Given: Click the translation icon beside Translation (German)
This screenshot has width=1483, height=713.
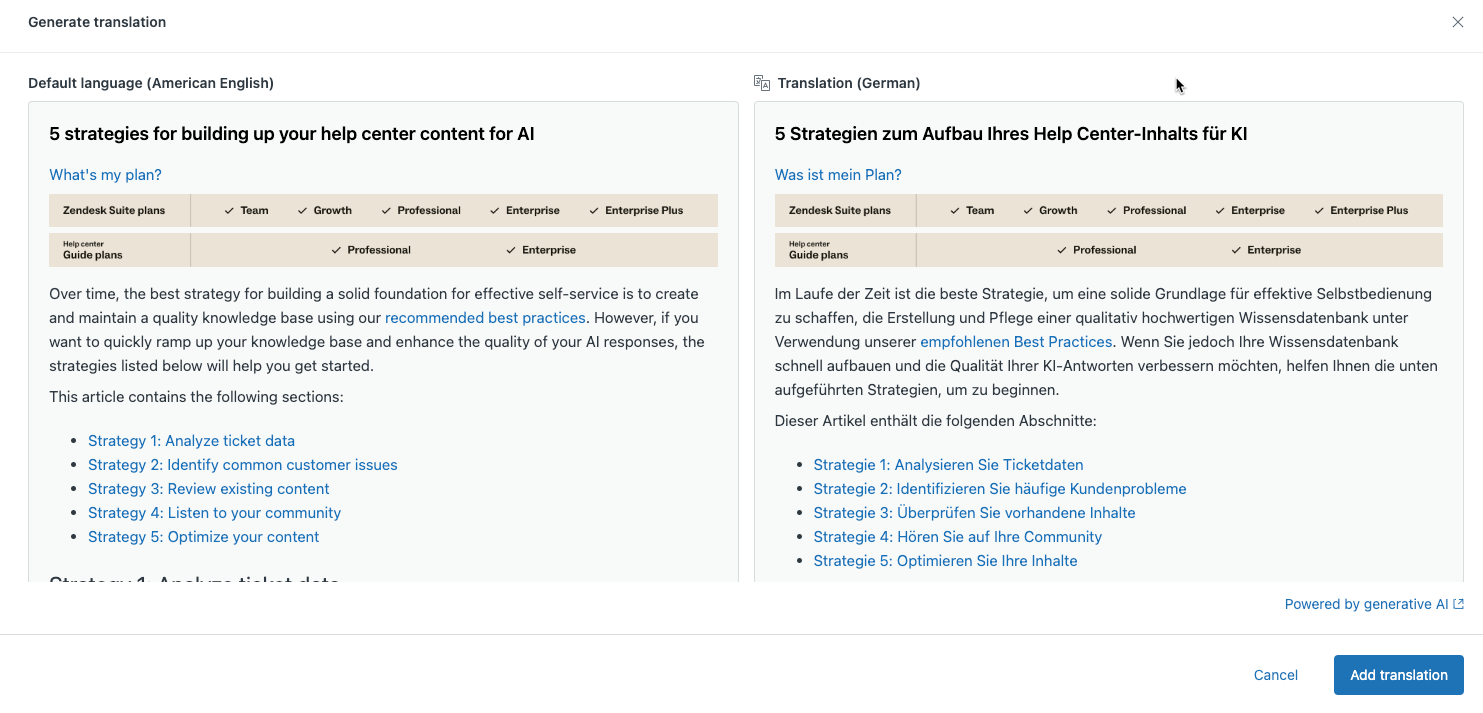Looking at the screenshot, I should pos(761,83).
